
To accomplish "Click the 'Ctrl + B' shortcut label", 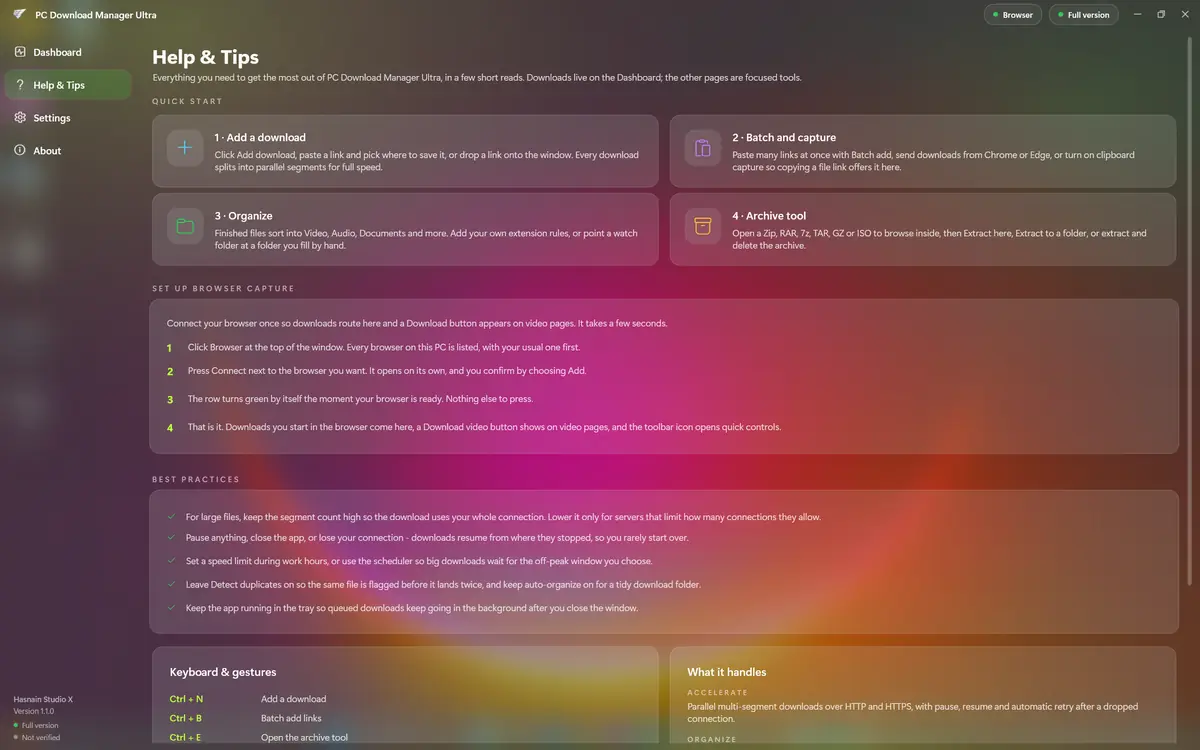I will click(x=186, y=718).
